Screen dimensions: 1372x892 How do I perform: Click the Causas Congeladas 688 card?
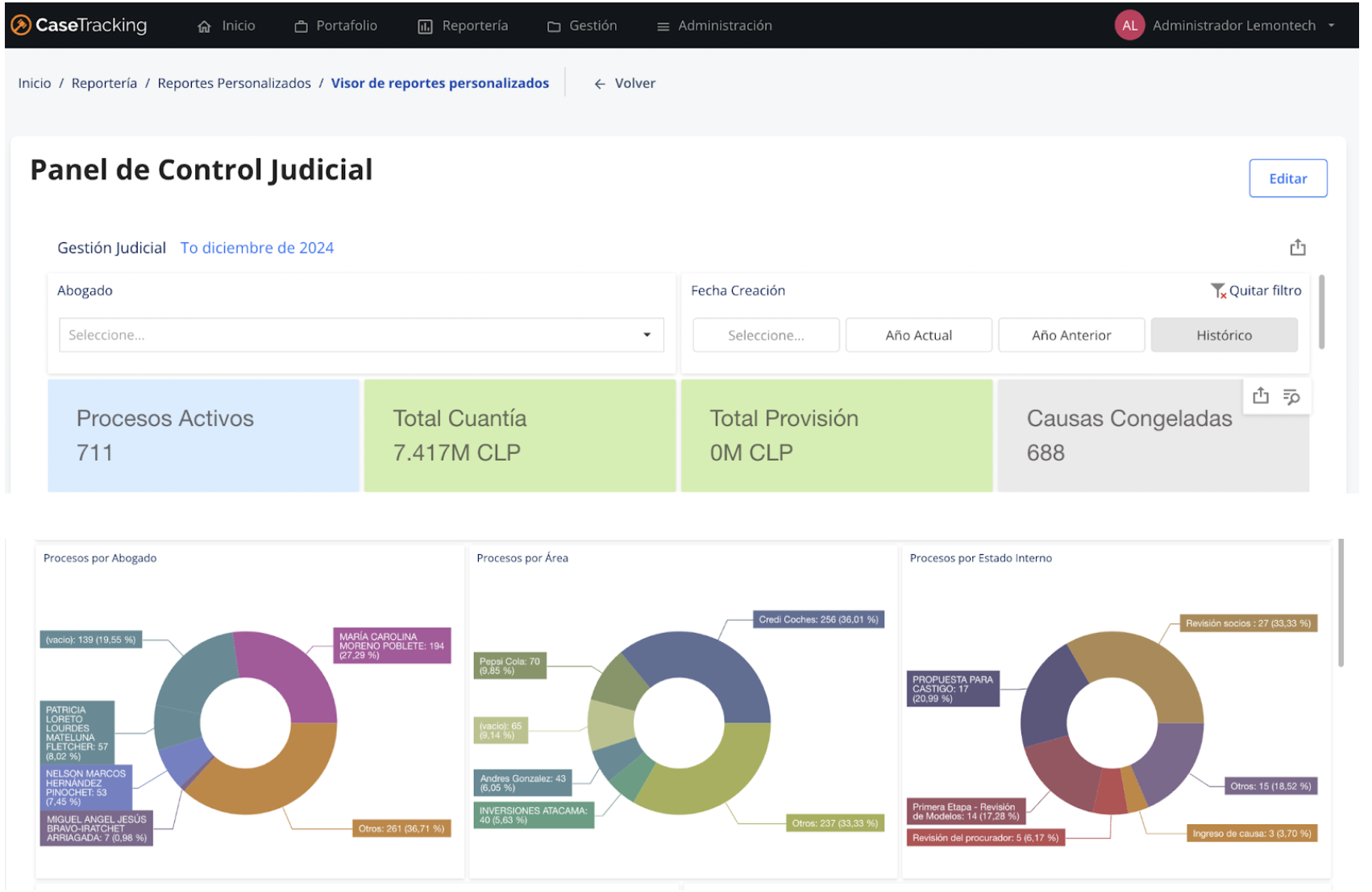pos(1153,436)
